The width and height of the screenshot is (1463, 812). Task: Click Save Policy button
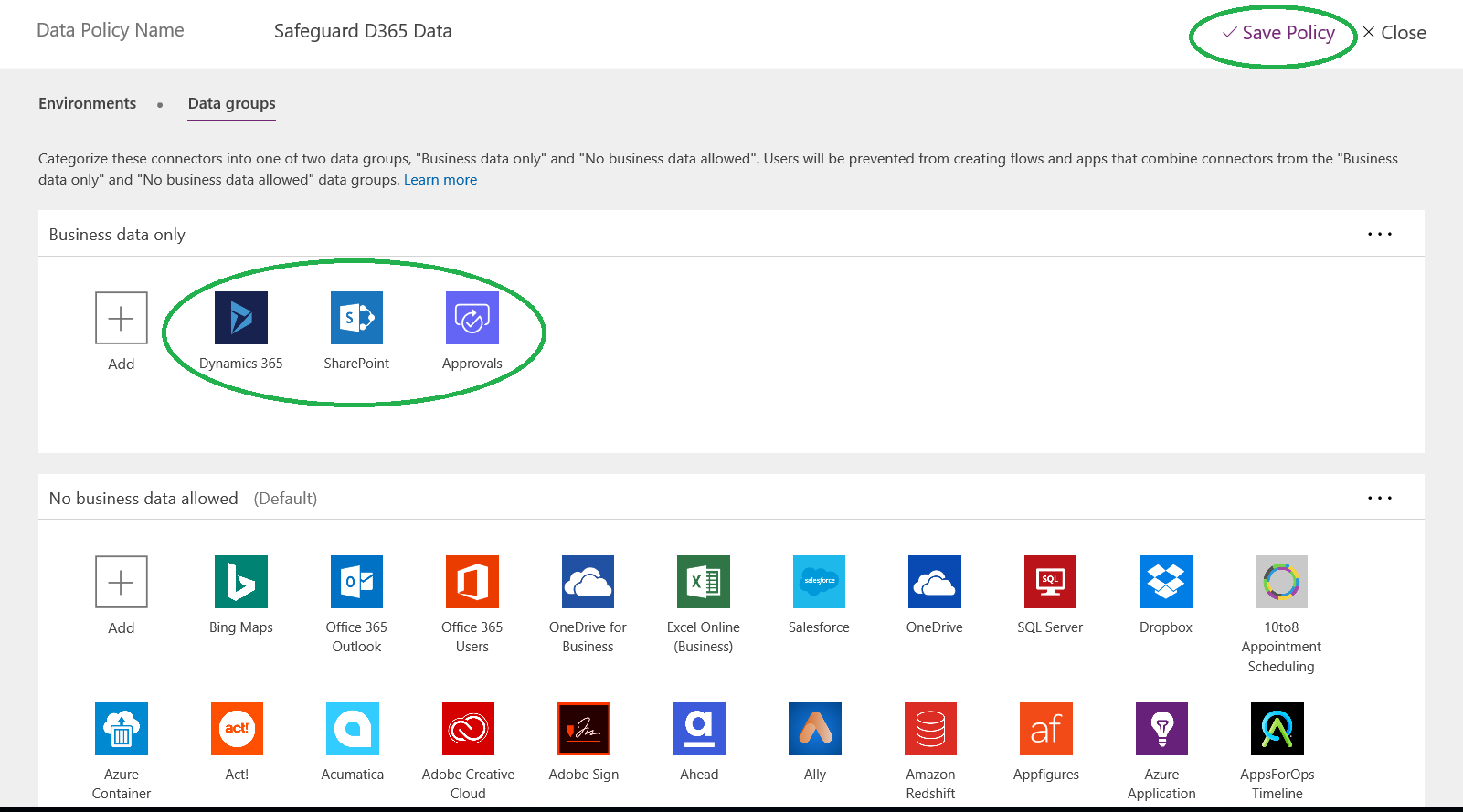[1278, 33]
